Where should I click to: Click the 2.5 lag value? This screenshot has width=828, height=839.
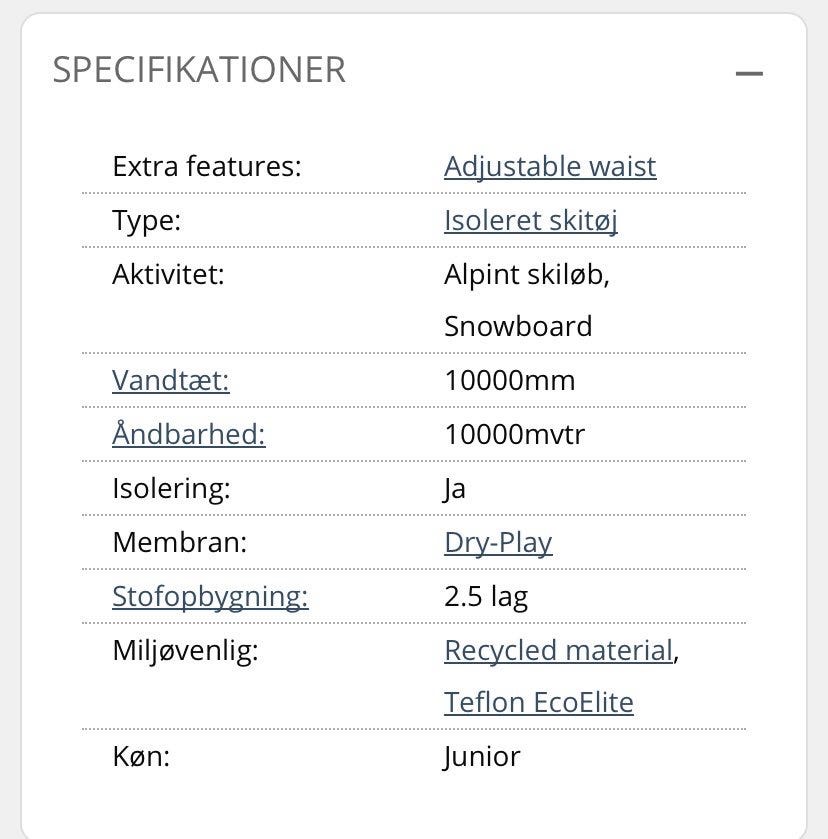[x=486, y=596]
